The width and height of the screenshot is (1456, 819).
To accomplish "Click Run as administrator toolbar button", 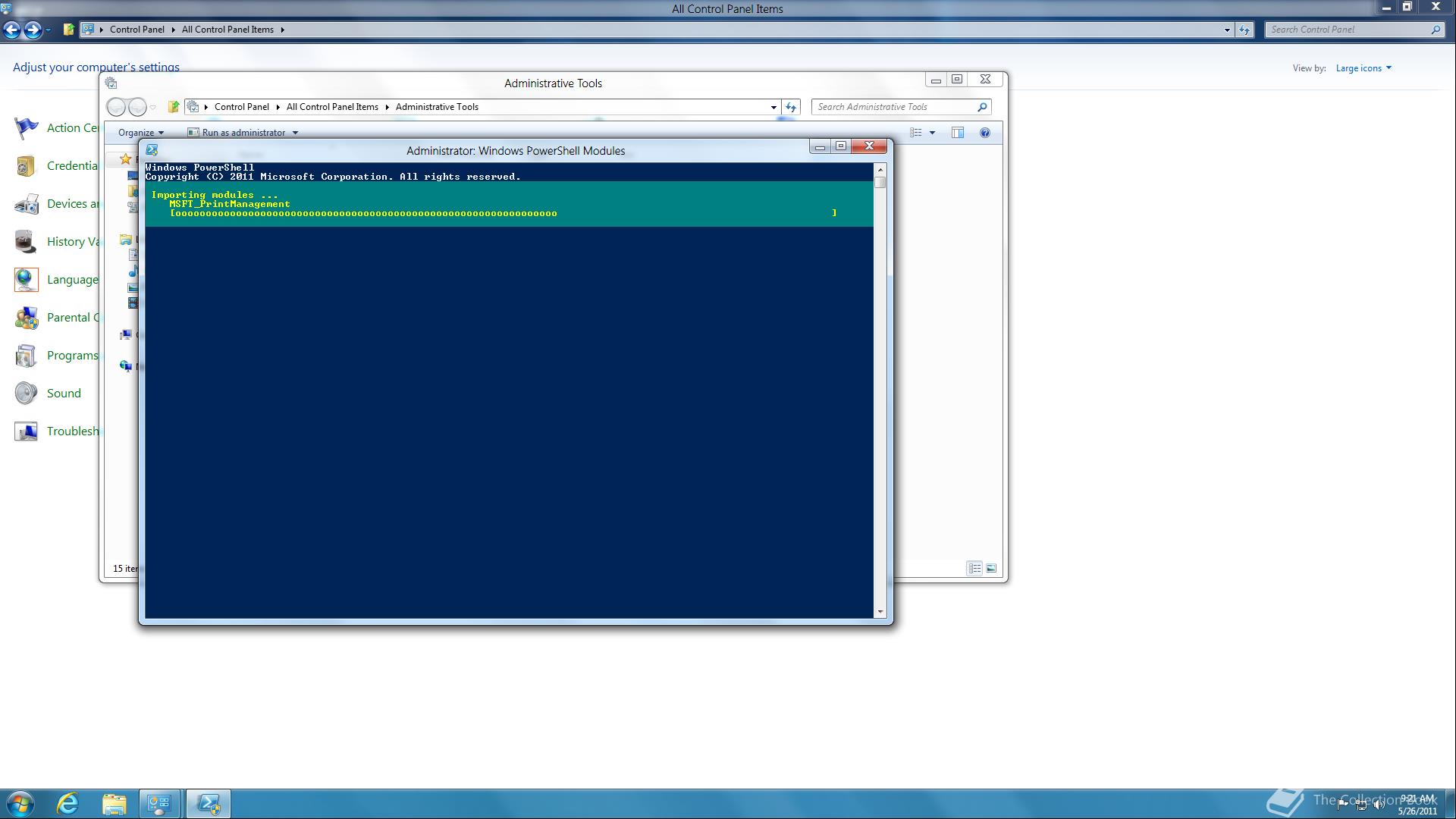I will (x=237, y=133).
